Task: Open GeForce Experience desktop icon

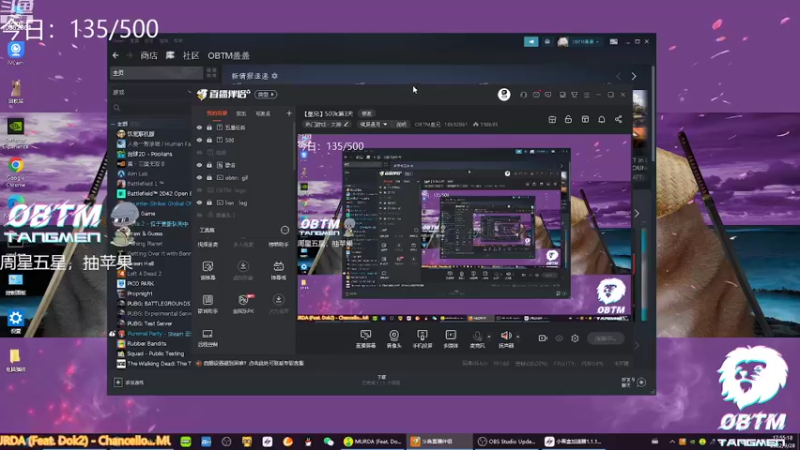Action: coord(16,133)
